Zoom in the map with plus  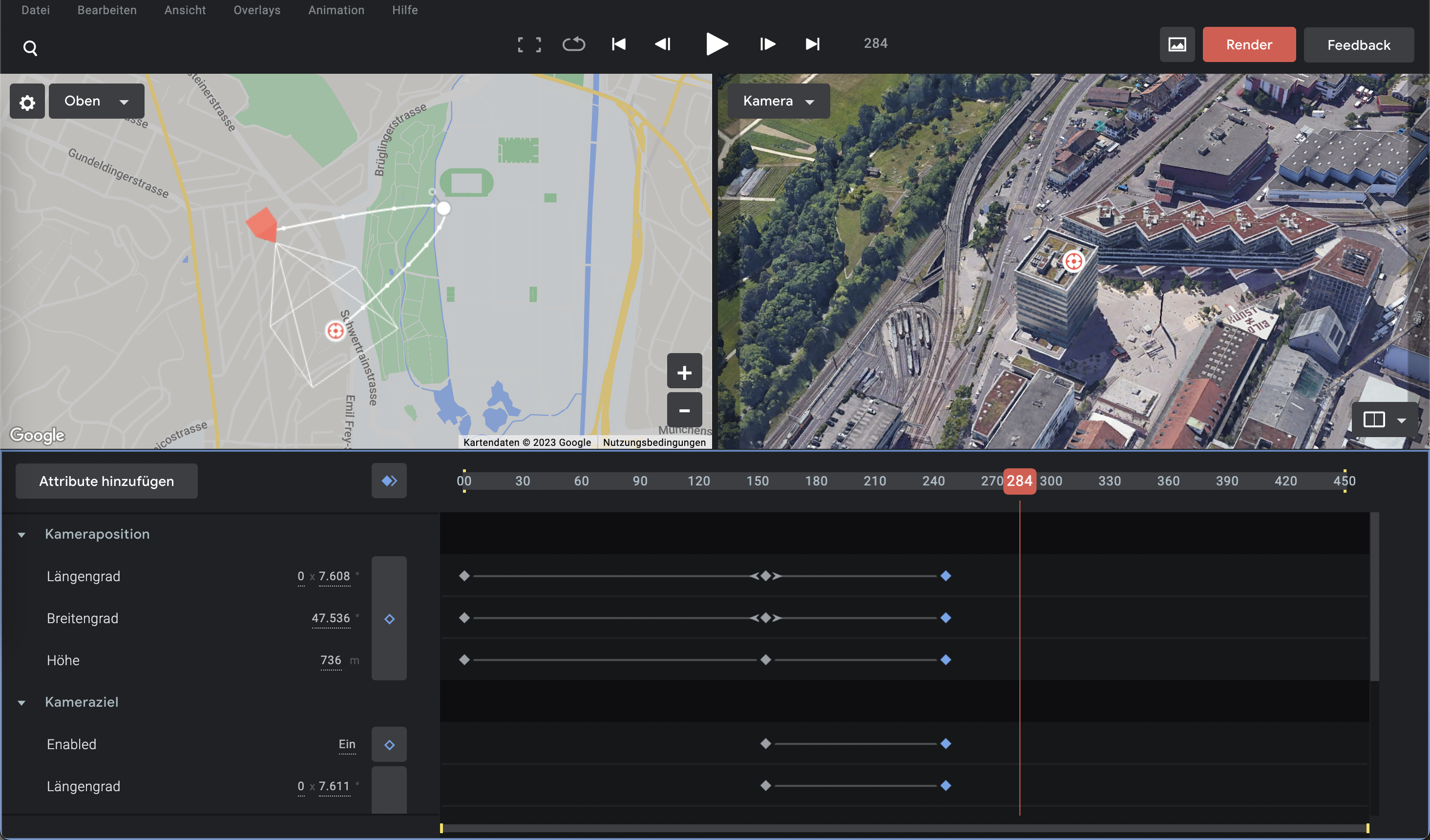(x=684, y=372)
